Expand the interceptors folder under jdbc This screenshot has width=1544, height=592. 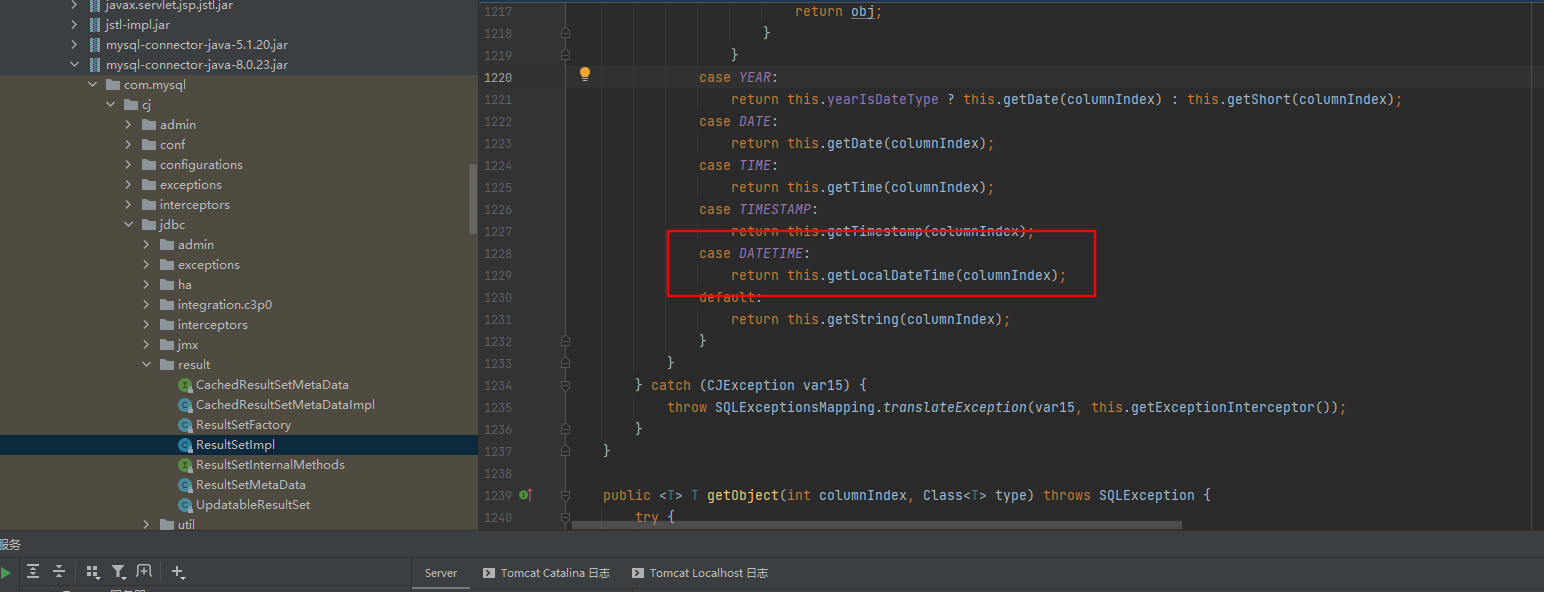(x=147, y=325)
